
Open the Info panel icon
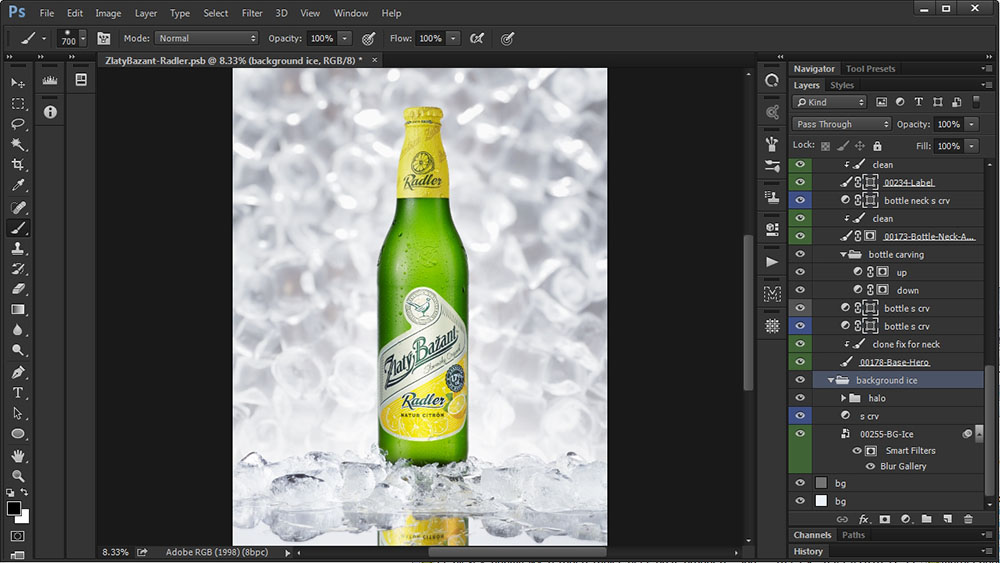click(x=50, y=112)
